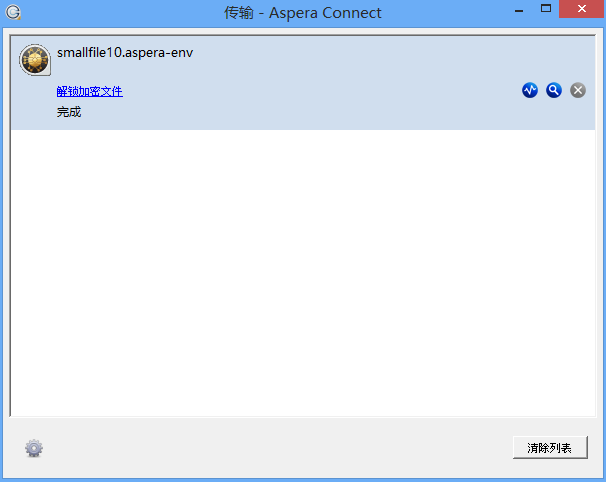Click the 传输 - Aspera Connect title text
The height and width of the screenshot is (482, 606).
coord(302,13)
